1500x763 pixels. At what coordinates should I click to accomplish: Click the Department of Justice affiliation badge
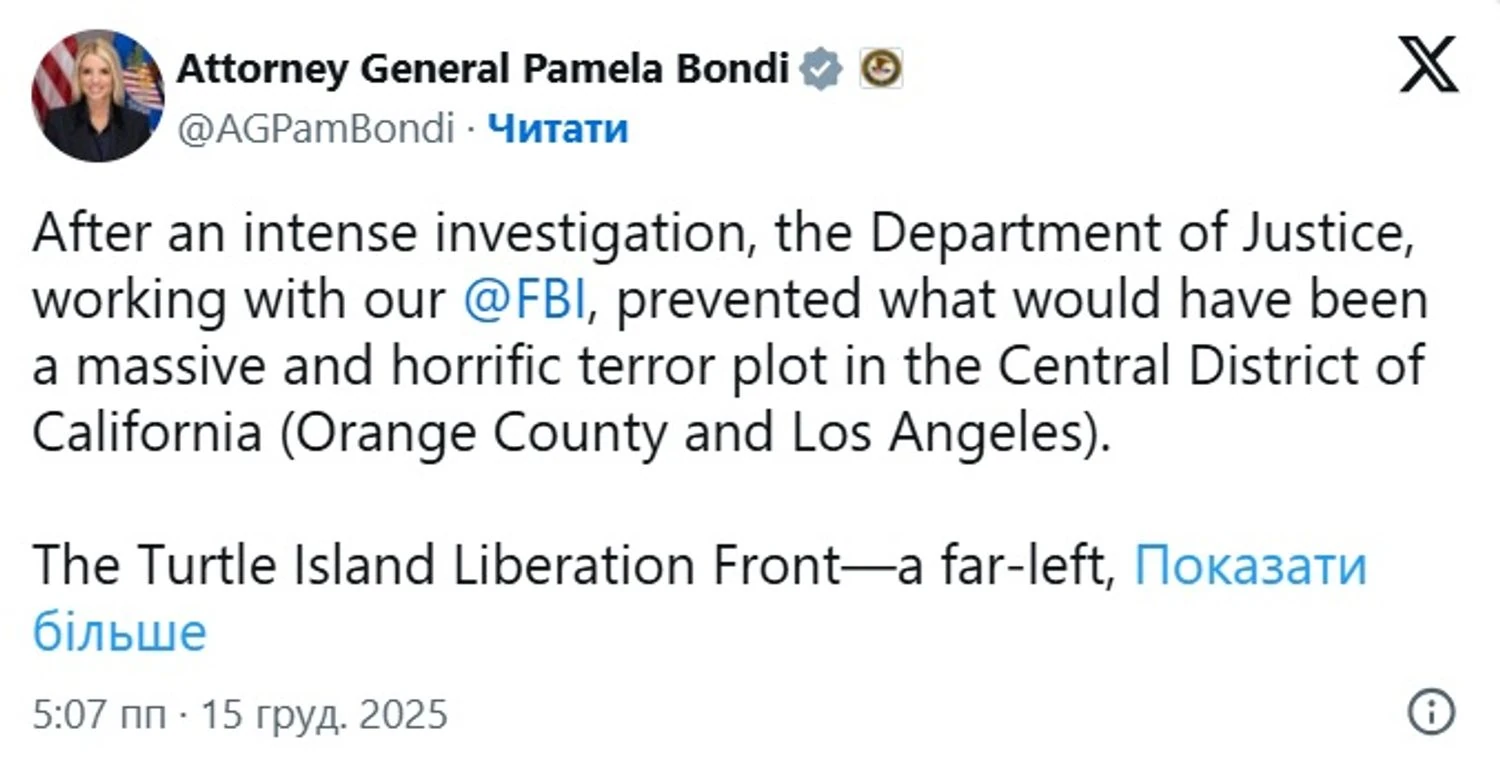pos(881,69)
